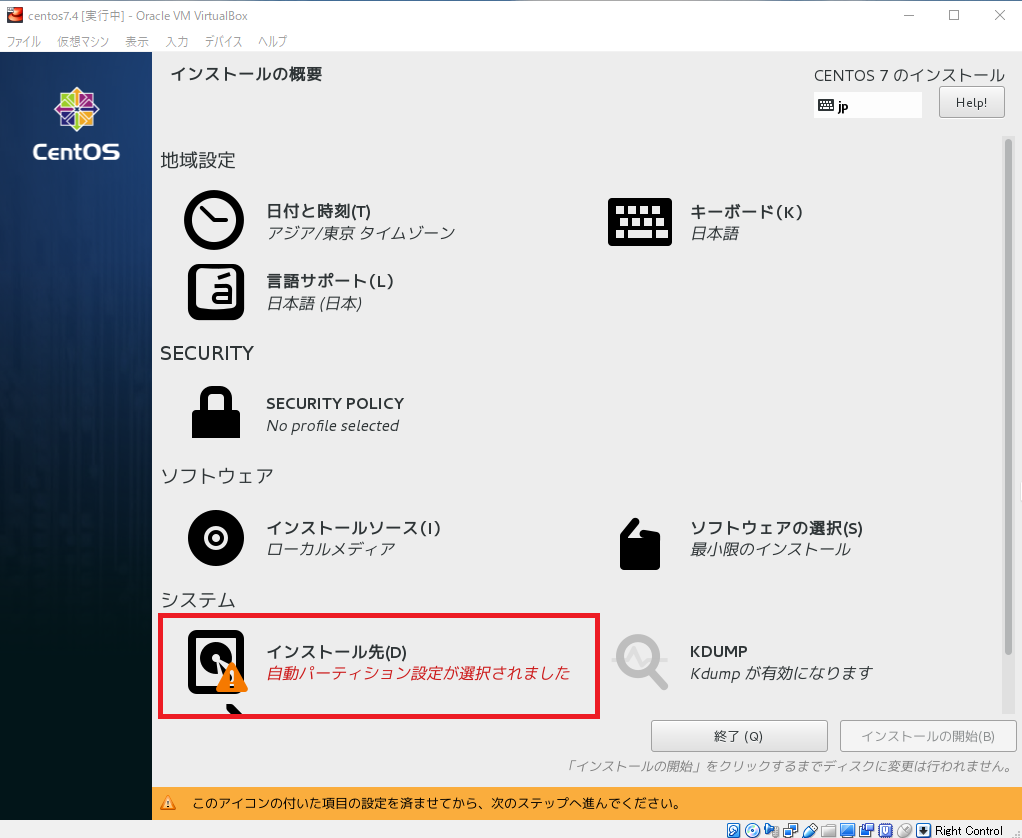Open the デバイス menu
This screenshot has height=838, width=1022.
(x=223, y=41)
